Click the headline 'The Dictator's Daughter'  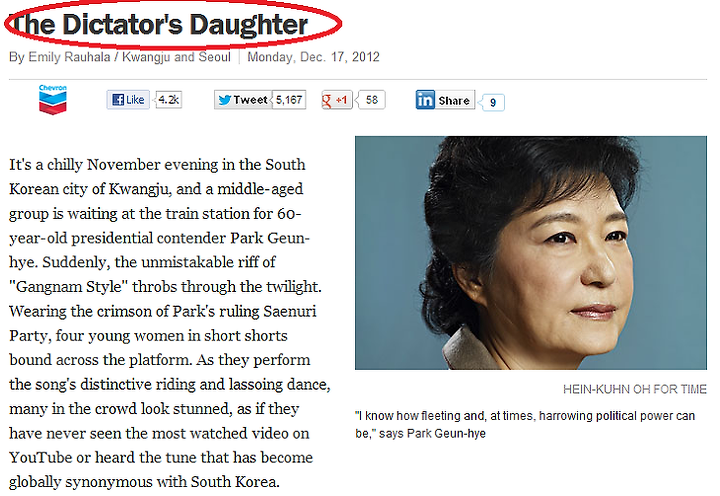159,25
